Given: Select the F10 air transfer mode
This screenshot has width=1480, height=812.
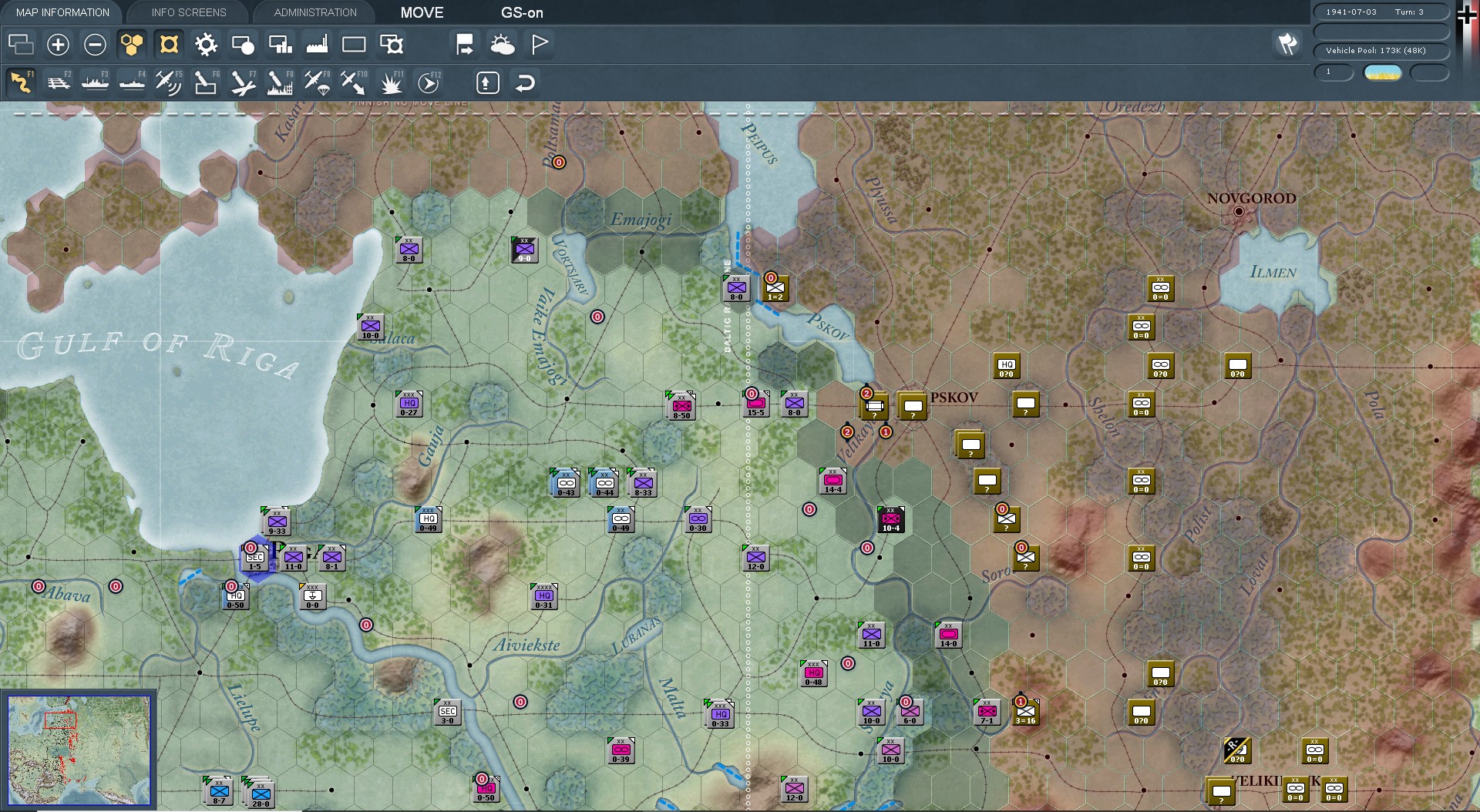Looking at the screenshot, I should pos(354,82).
